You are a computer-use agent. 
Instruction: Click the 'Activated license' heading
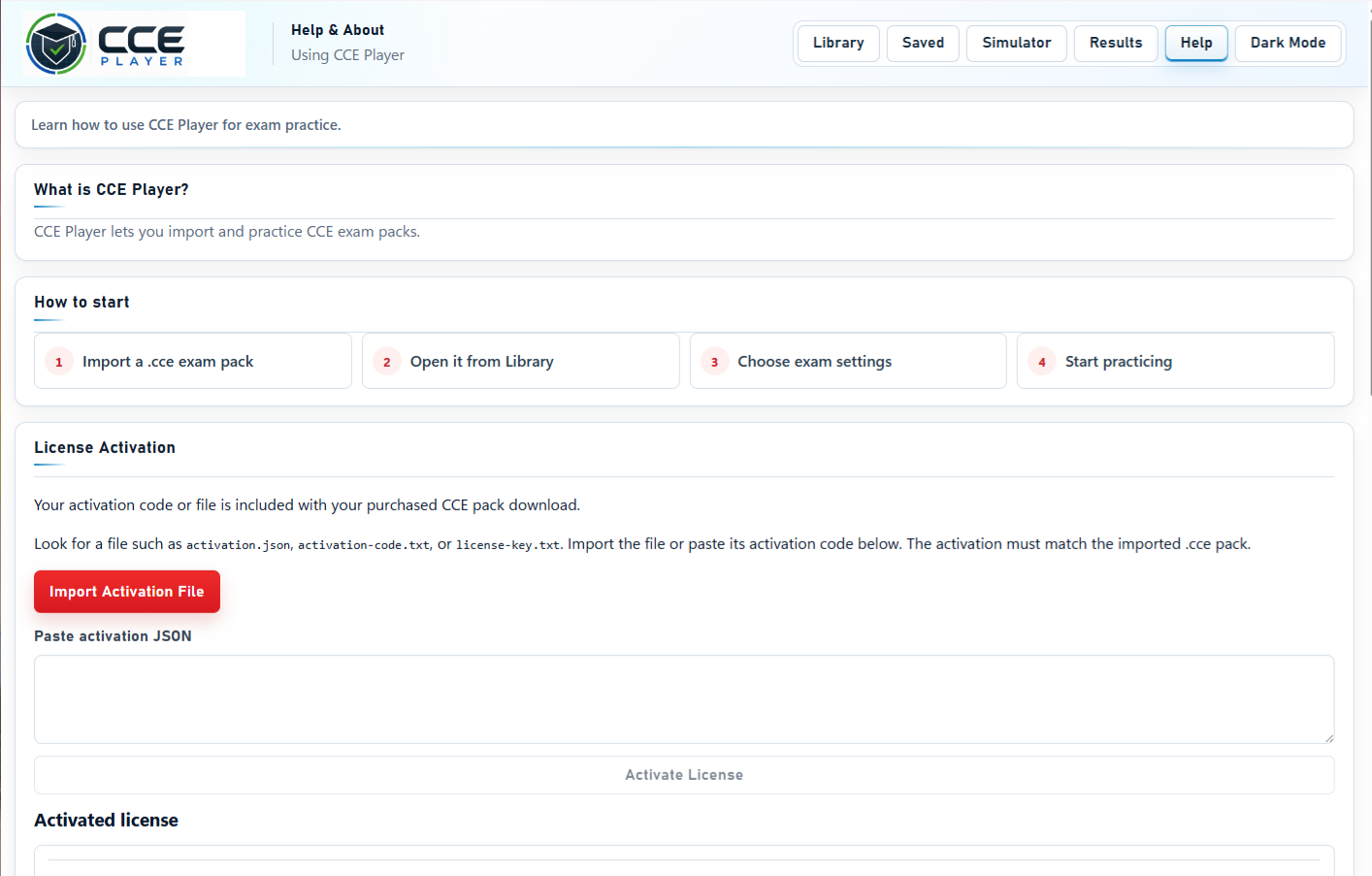tap(106, 820)
